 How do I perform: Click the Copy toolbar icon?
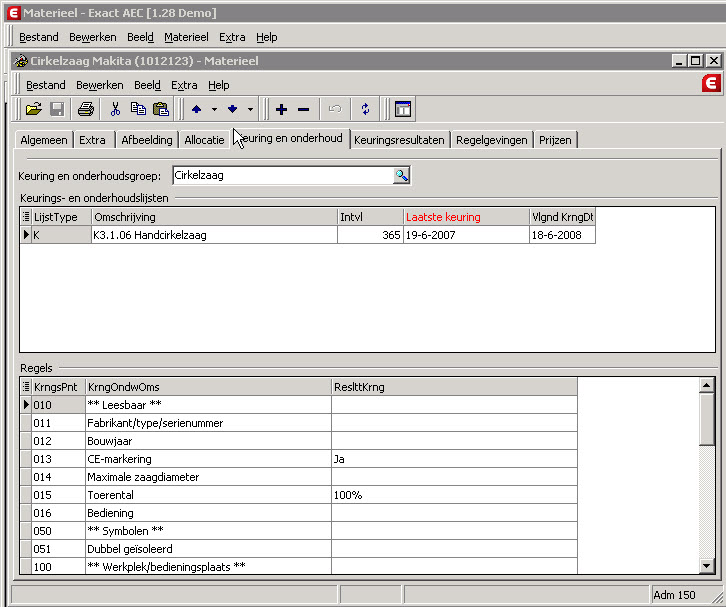point(138,109)
